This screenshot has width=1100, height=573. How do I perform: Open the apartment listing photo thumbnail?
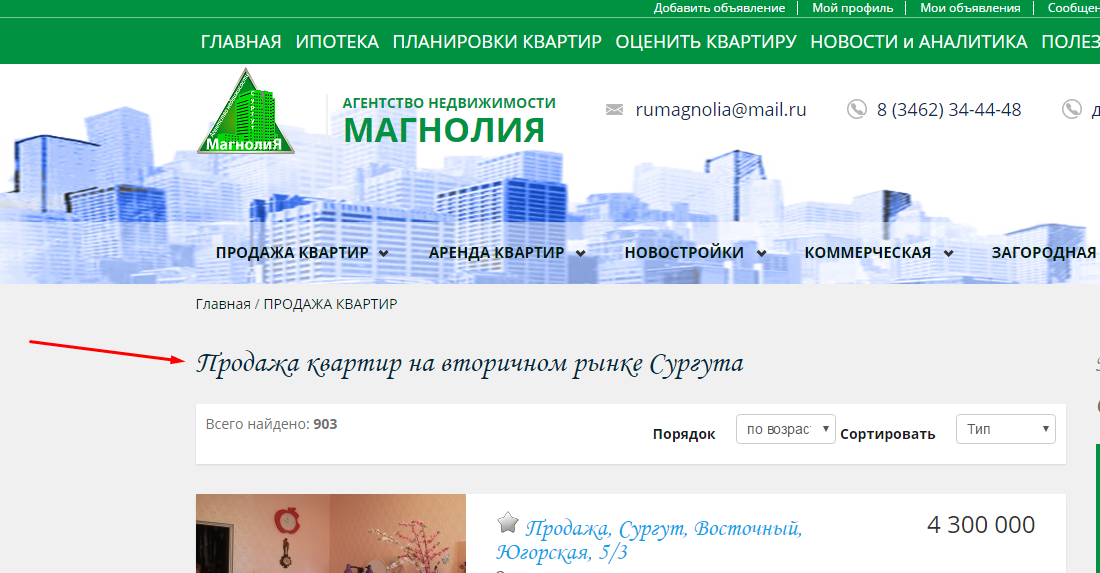330,534
